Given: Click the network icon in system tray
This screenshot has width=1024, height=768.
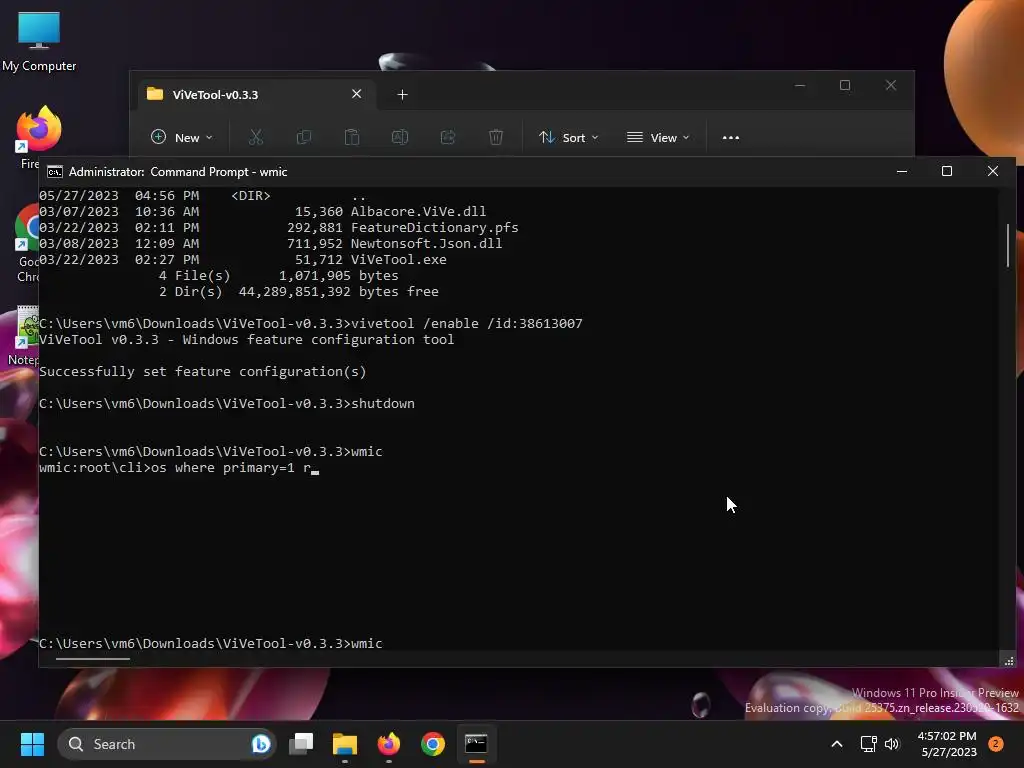Looking at the screenshot, I should click(x=868, y=744).
